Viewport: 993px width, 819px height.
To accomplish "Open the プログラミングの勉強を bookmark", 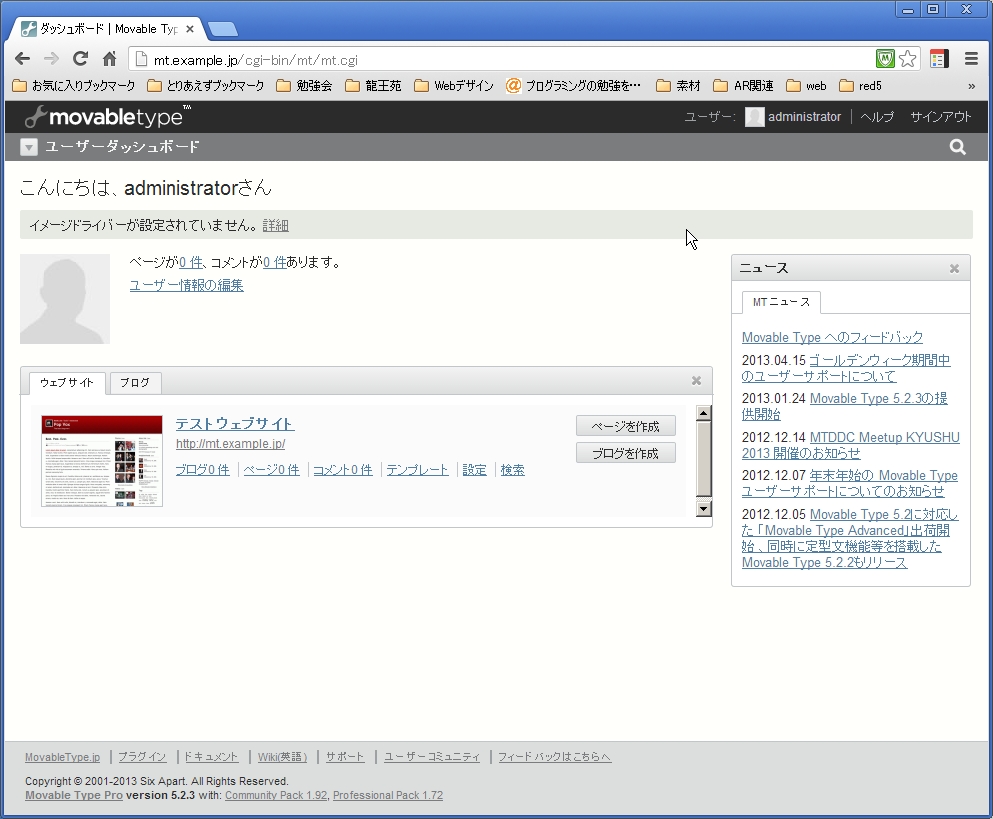I will (x=574, y=86).
